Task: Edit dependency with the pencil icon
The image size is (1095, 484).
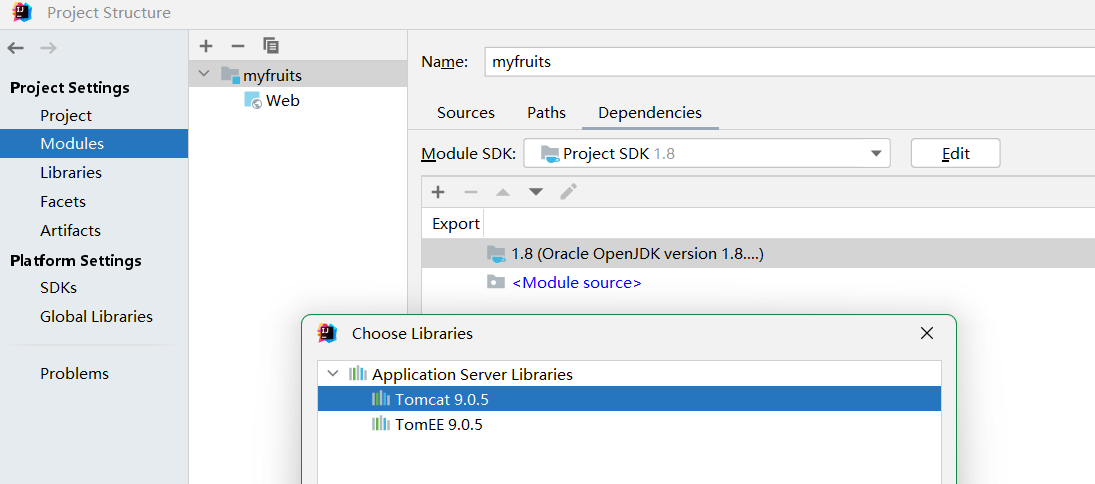Action: (568, 191)
